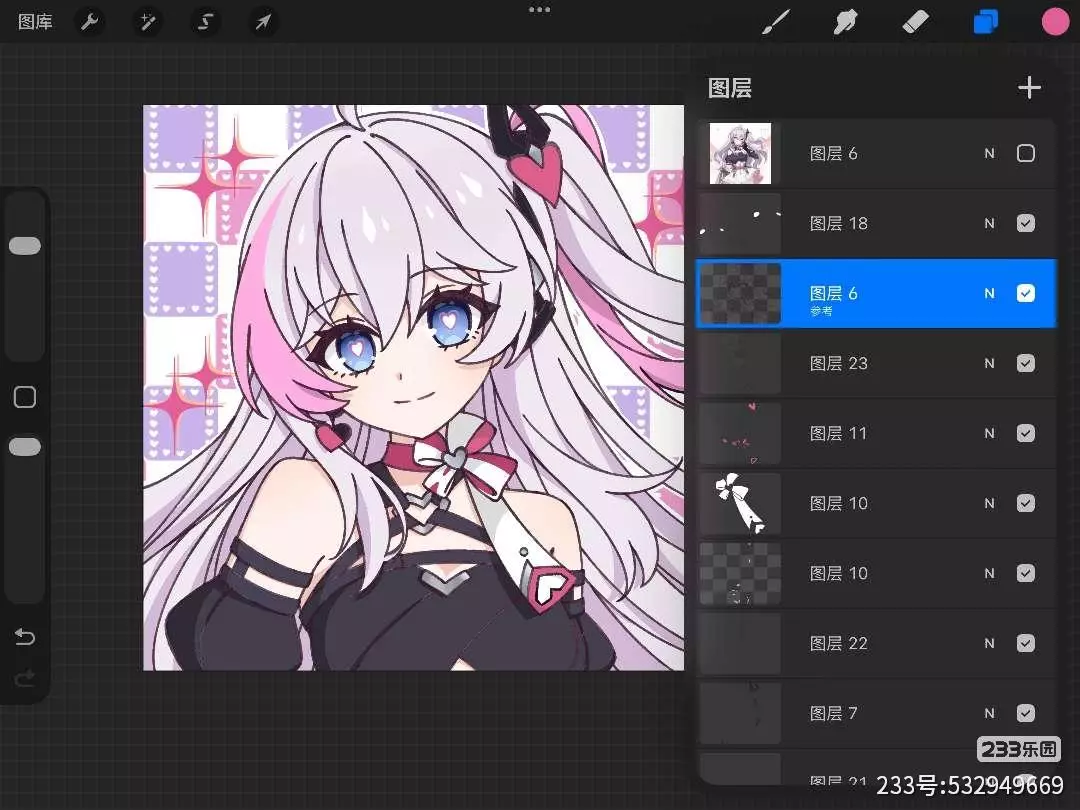Show the top 图层 6 layer

pyautogui.click(x=1026, y=153)
